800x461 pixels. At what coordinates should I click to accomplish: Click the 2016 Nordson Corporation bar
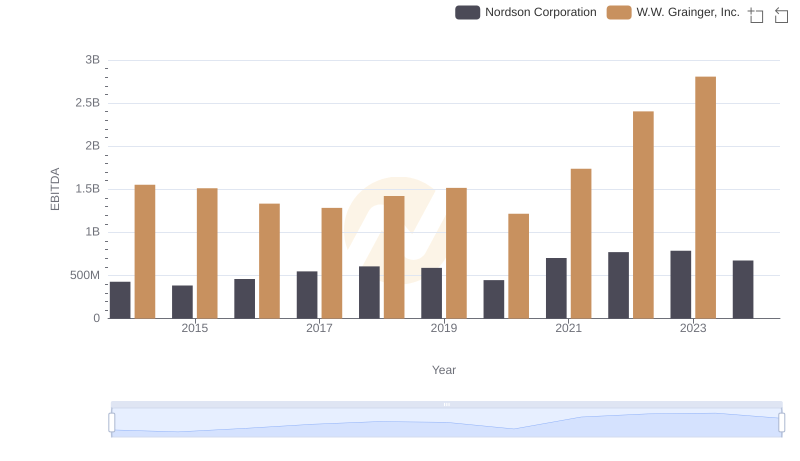coord(244,299)
